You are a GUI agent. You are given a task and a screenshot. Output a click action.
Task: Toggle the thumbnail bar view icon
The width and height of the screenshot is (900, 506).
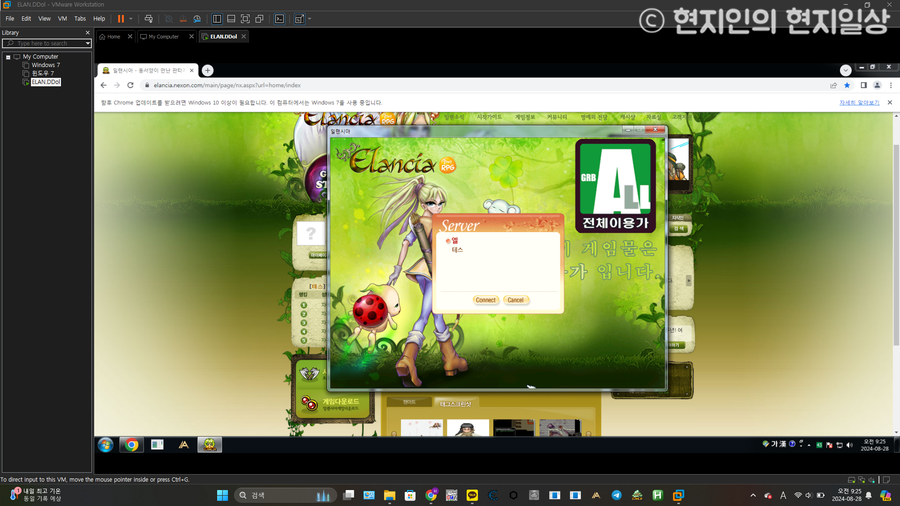pyautogui.click(x=231, y=19)
